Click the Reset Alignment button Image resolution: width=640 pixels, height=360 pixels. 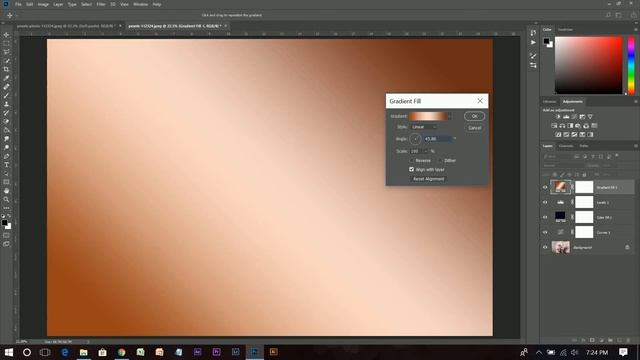pyautogui.click(x=428, y=179)
